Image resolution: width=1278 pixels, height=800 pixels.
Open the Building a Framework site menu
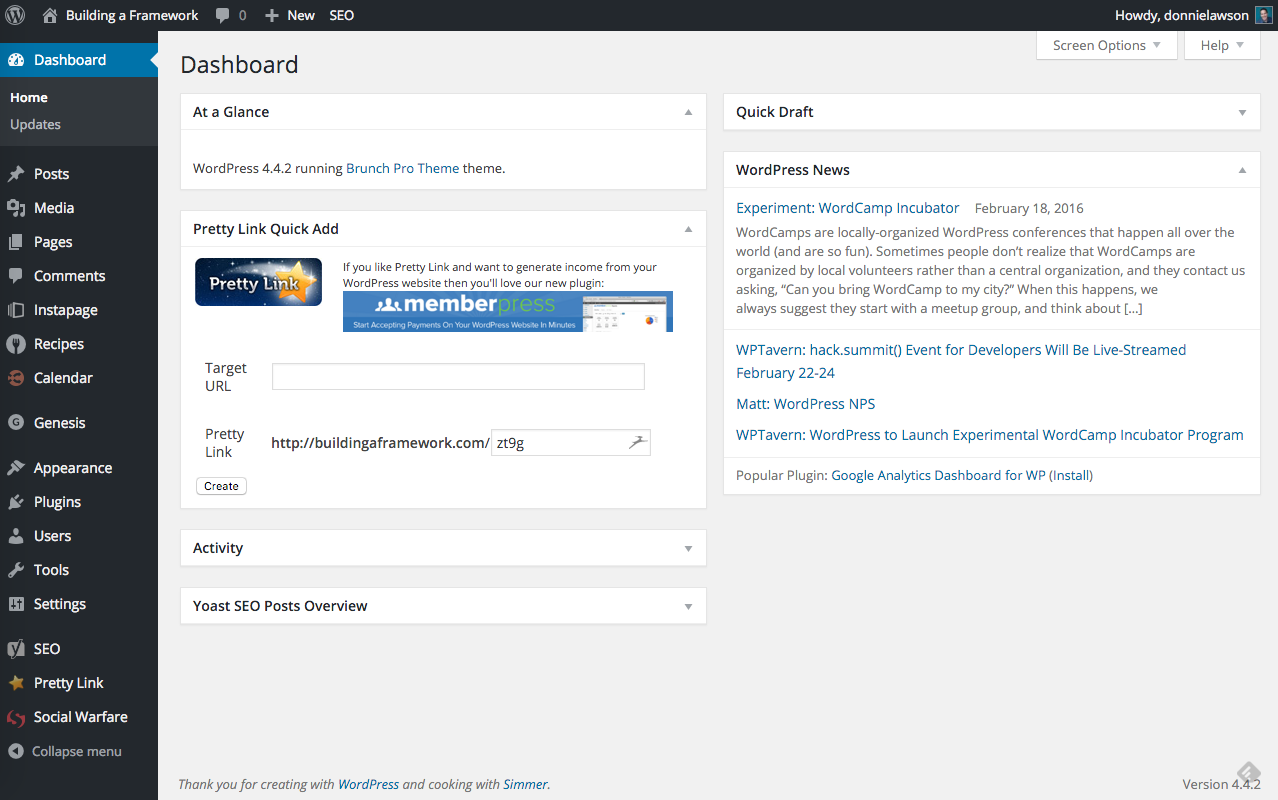132,15
